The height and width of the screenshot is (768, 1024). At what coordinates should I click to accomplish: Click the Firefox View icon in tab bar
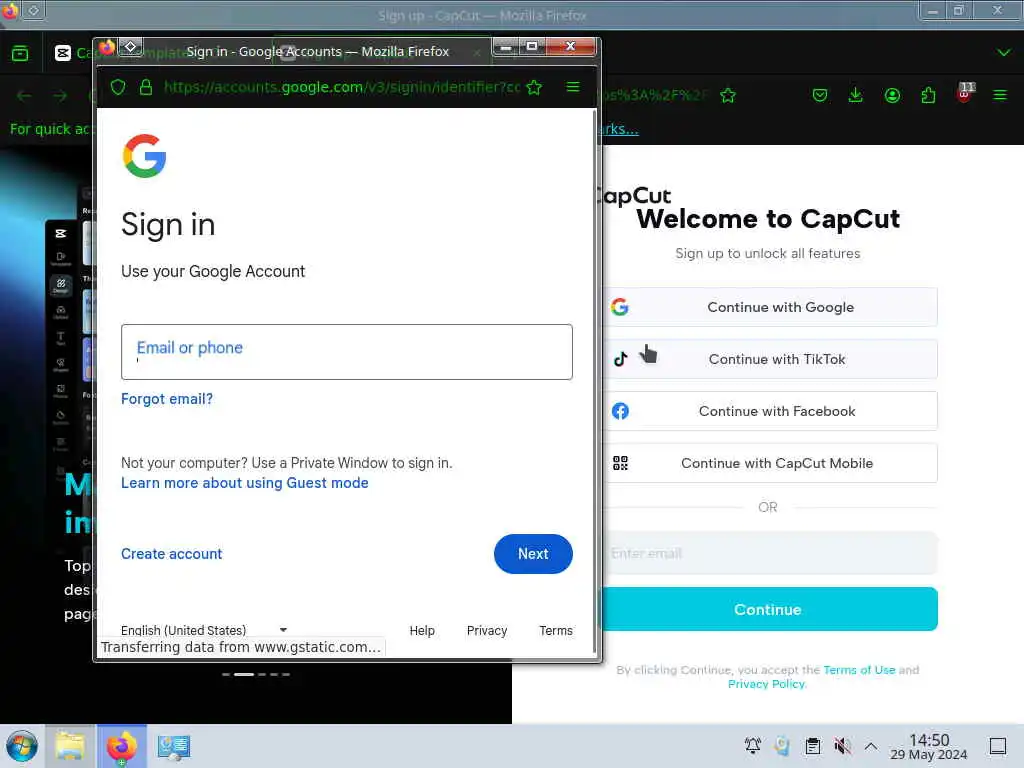[20, 53]
